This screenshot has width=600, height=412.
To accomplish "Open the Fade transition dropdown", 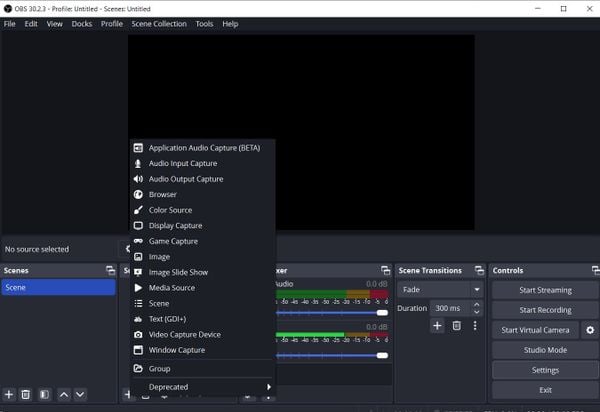I will pyautogui.click(x=440, y=290).
